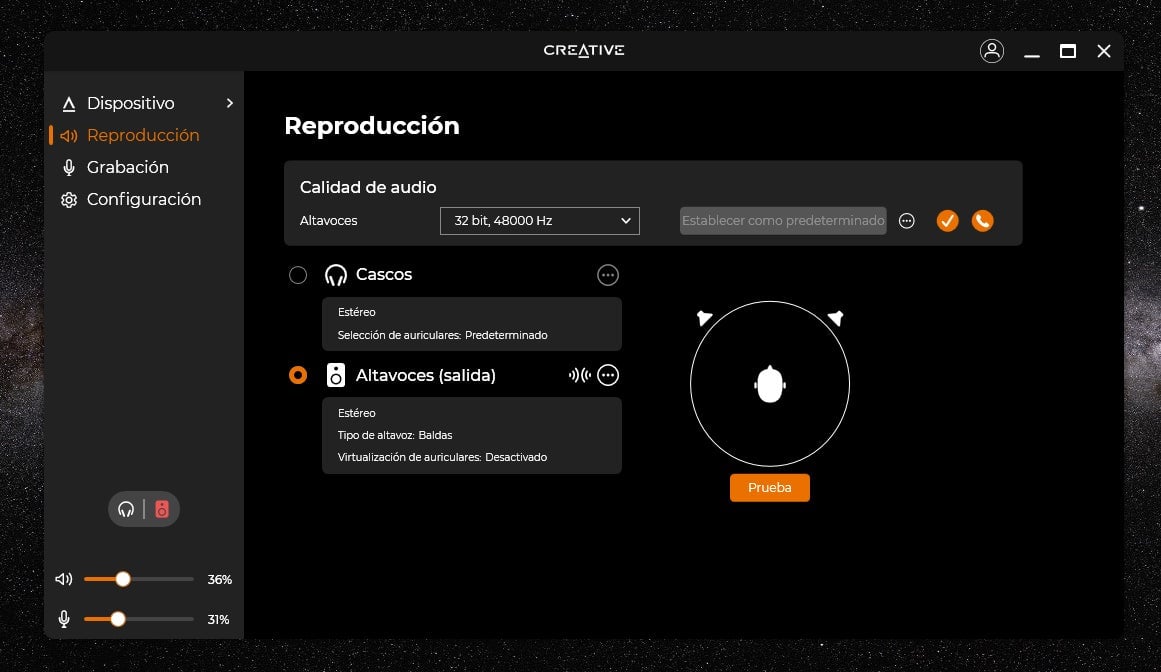
Task: Switch output to speakers in bottom toggle
Action: (162, 509)
